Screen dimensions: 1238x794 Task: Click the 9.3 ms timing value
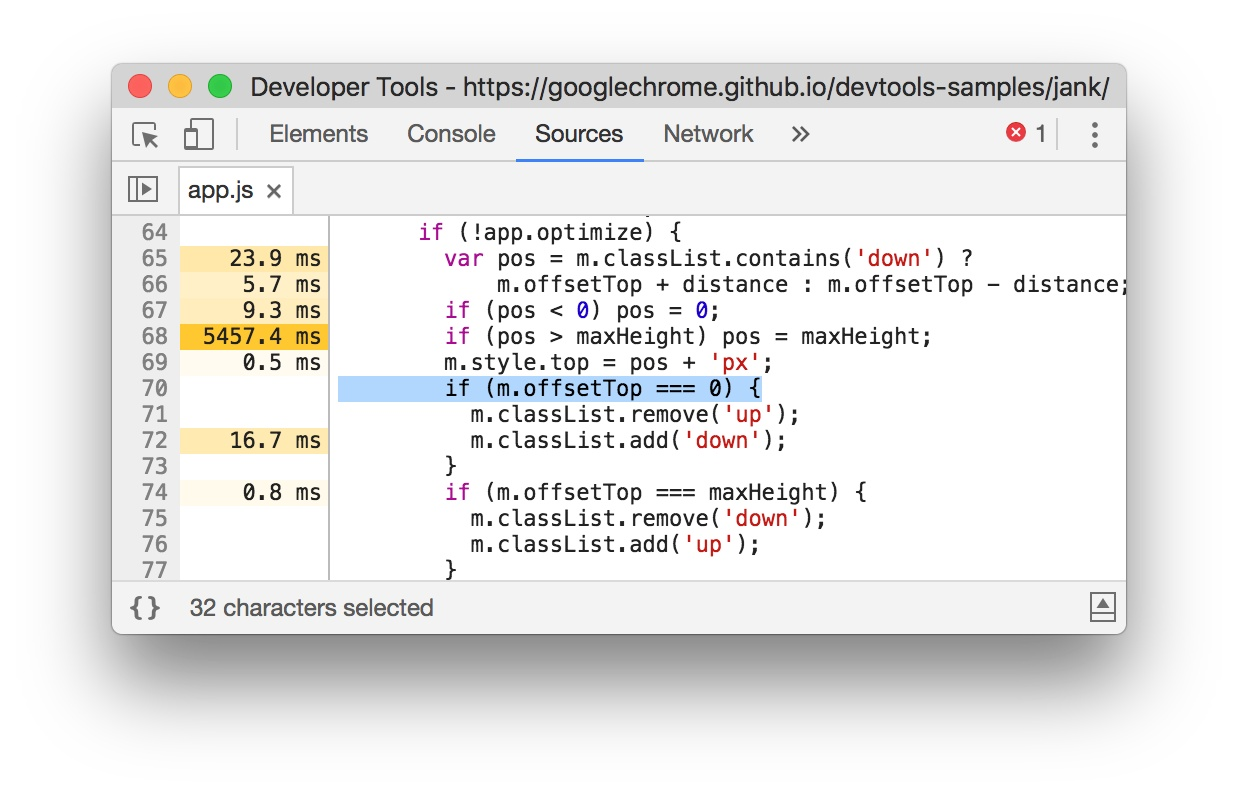[x=282, y=310]
